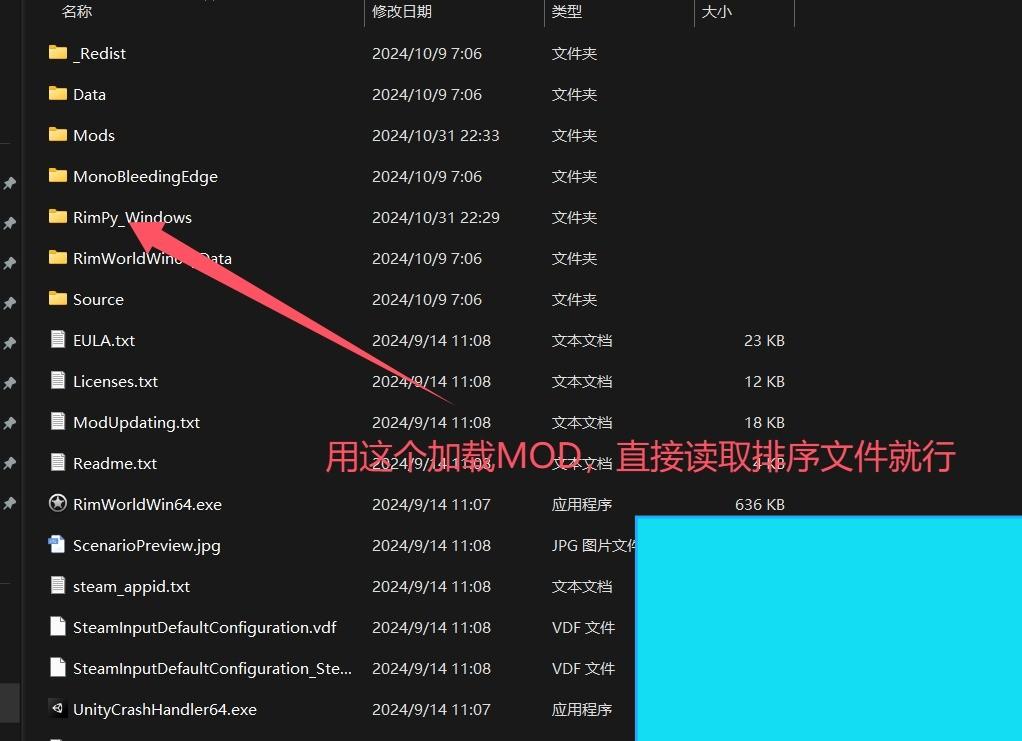Click the EULA.txt document icon
The image size is (1022, 741).
click(58, 340)
